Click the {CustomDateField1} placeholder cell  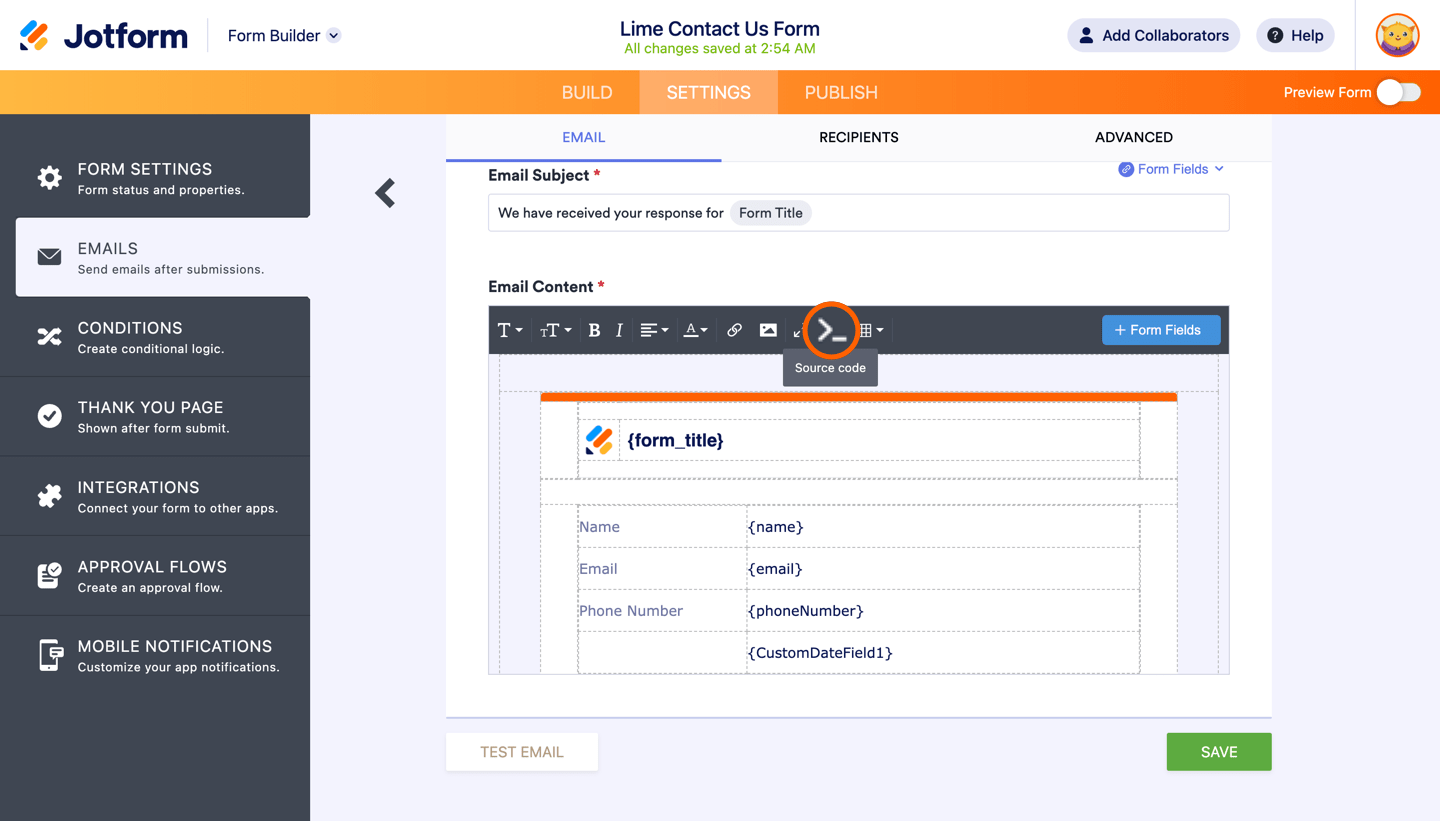[943, 653]
